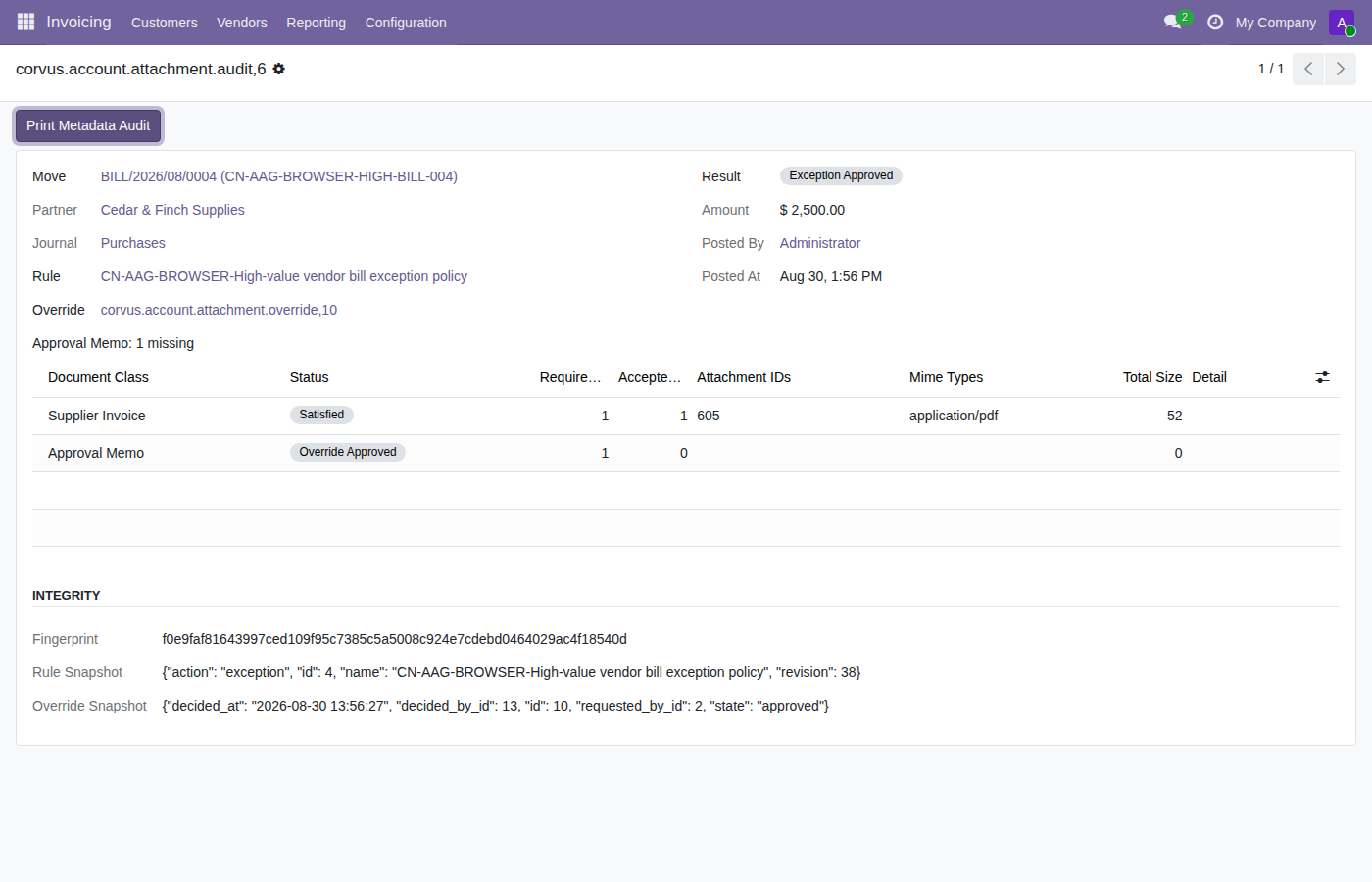Screen dimensions: 1372x882
Task: Click Posted At date Aug 30, 1:56 PM
Action: [x=831, y=276]
